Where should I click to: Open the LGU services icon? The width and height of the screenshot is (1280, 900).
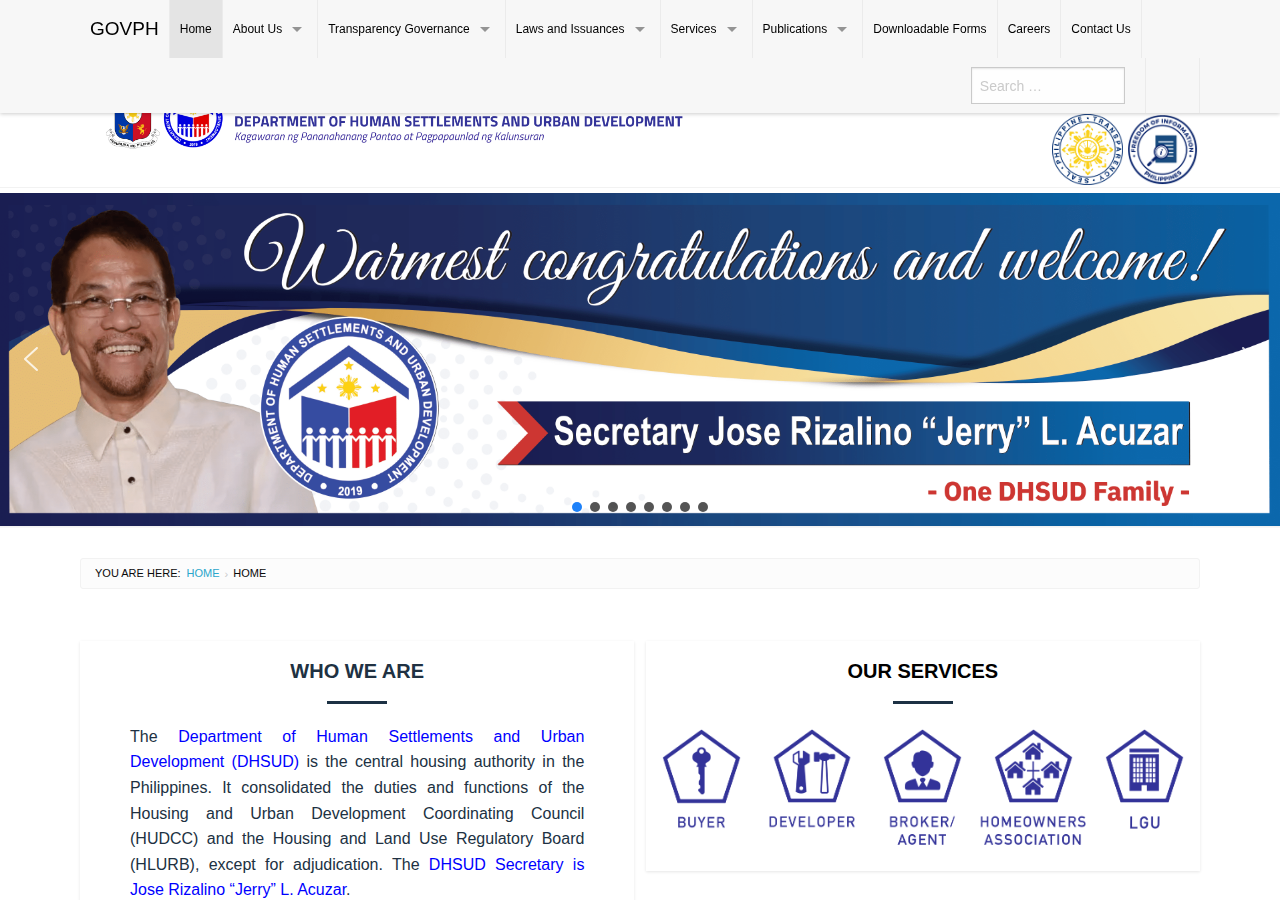pos(1144,780)
